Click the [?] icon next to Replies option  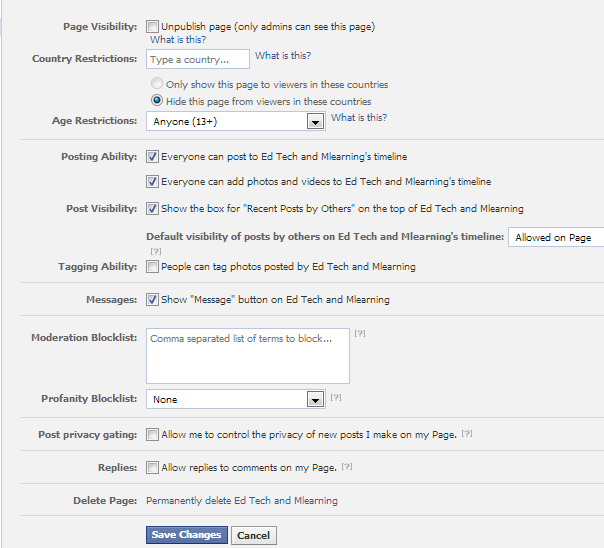coord(346,467)
